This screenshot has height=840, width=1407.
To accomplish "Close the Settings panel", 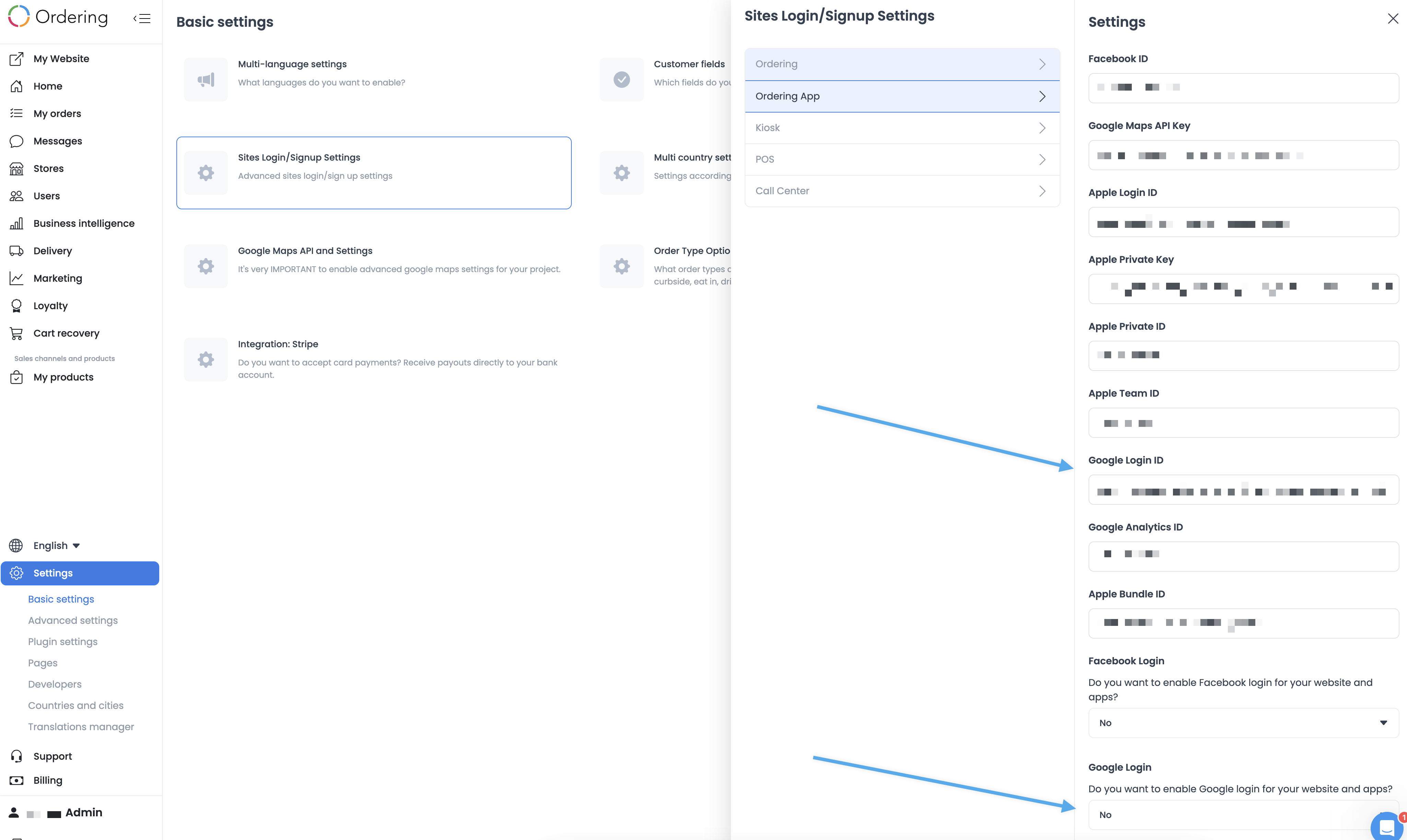I will (1393, 19).
